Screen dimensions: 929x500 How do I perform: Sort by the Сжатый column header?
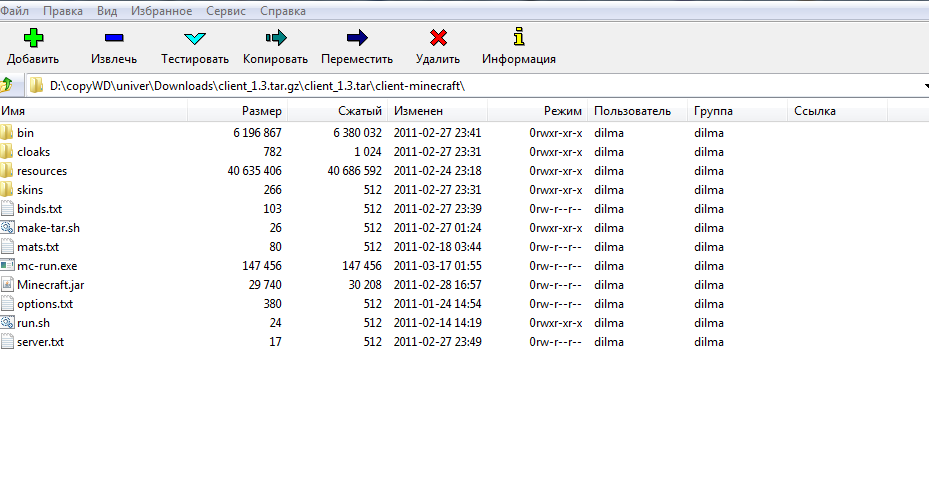click(338, 111)
